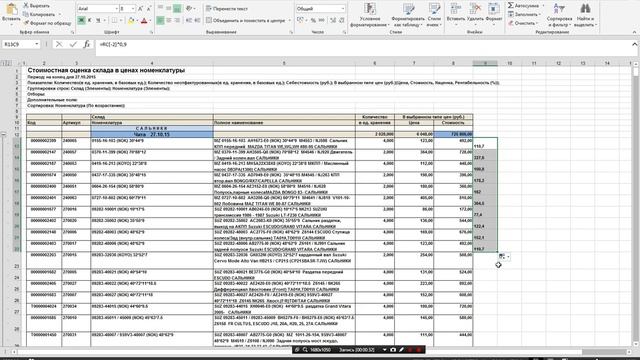640x360 pixels.
Task: Click Merge and Center (Объединить и поместить в центре)
Action: point(245,20)
